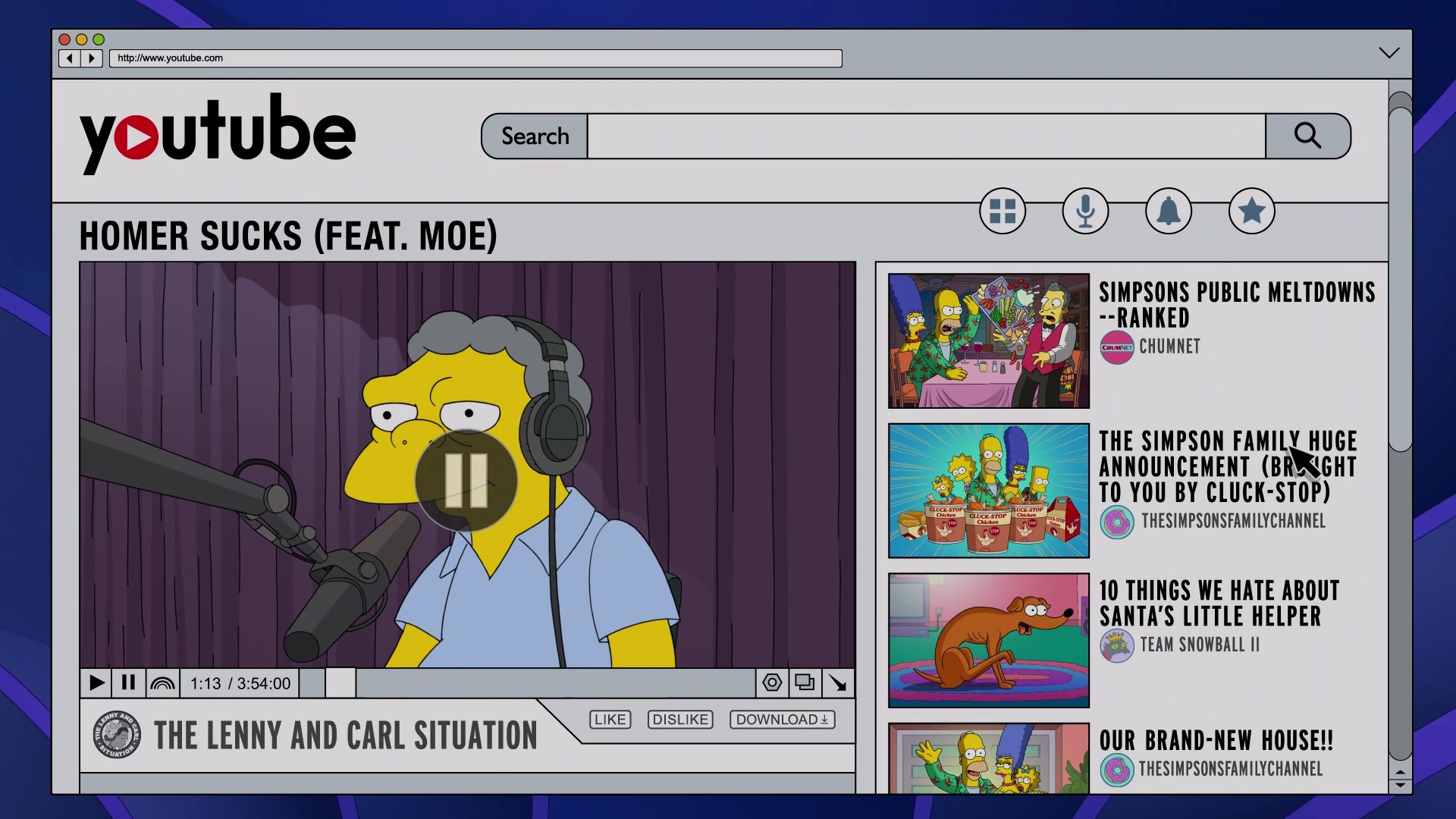
Task: Click Simpsons Public Meltdowns--Ranked title
Action: (1237, 305)
